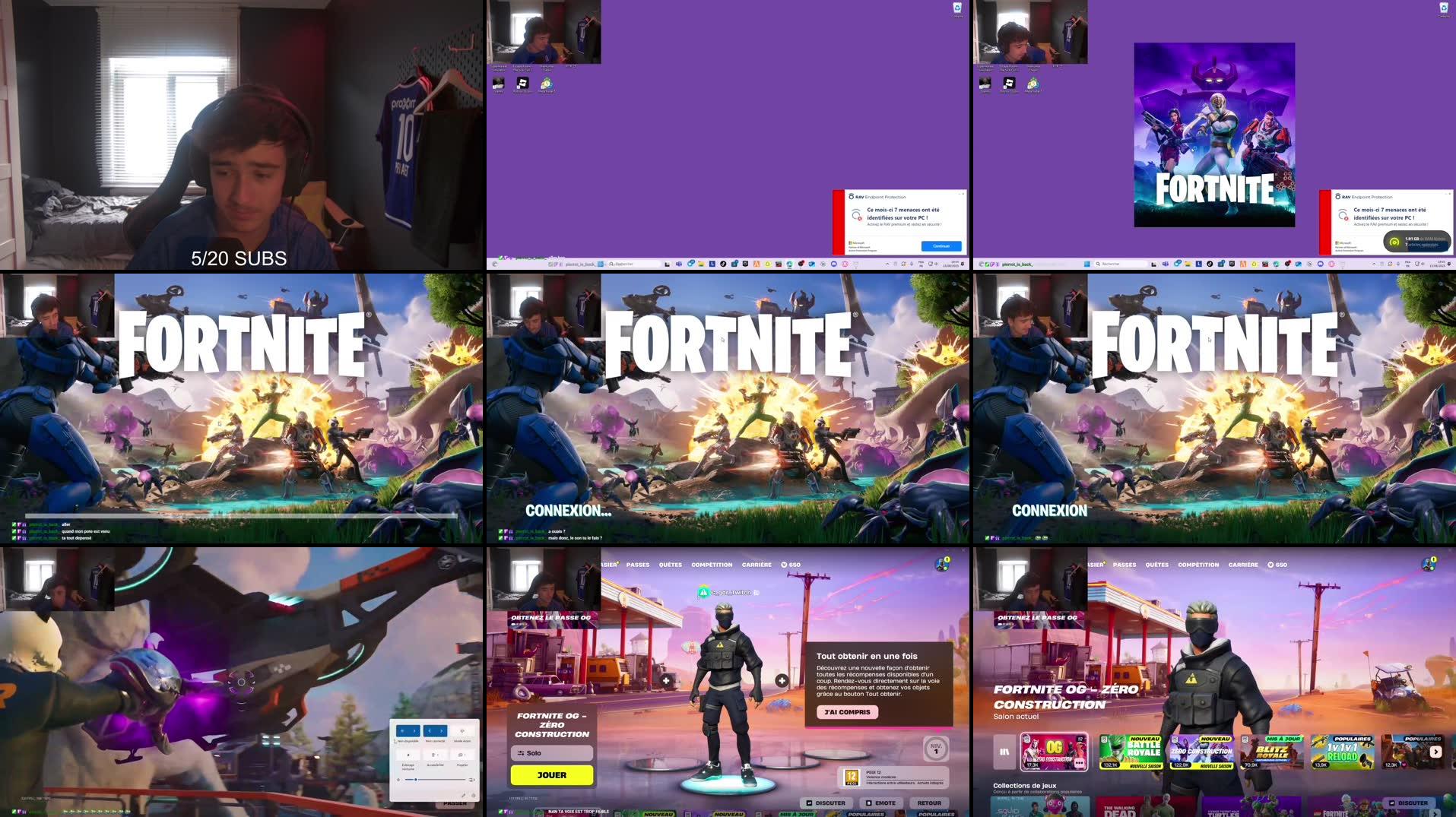Click the party warning icon above the character

703,592
